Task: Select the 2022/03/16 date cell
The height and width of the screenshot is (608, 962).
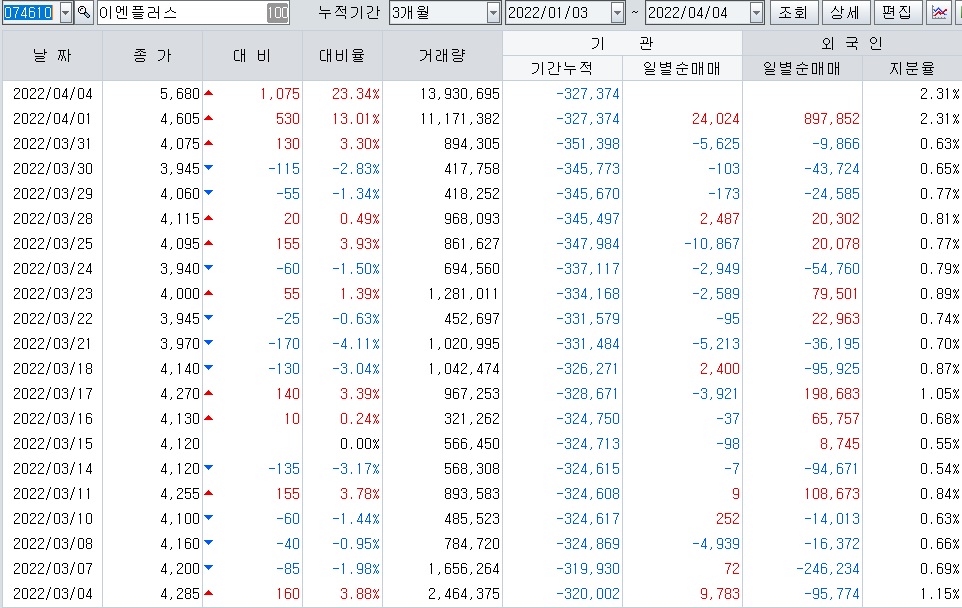Action: click(53, 419)
